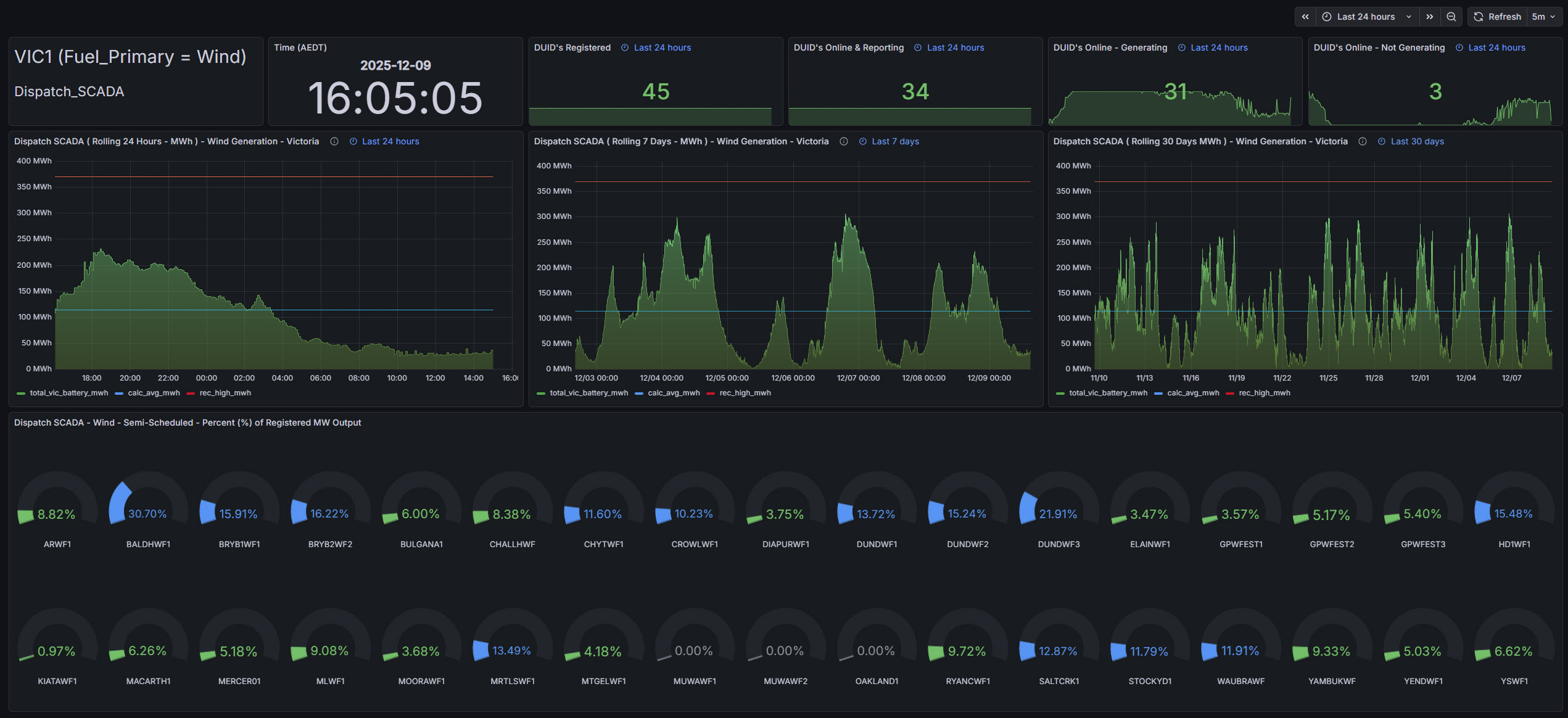Screen dimensions: 1568x718
Task: Click Last 7 days link on 7 Days panel
Action: (895, 141)
